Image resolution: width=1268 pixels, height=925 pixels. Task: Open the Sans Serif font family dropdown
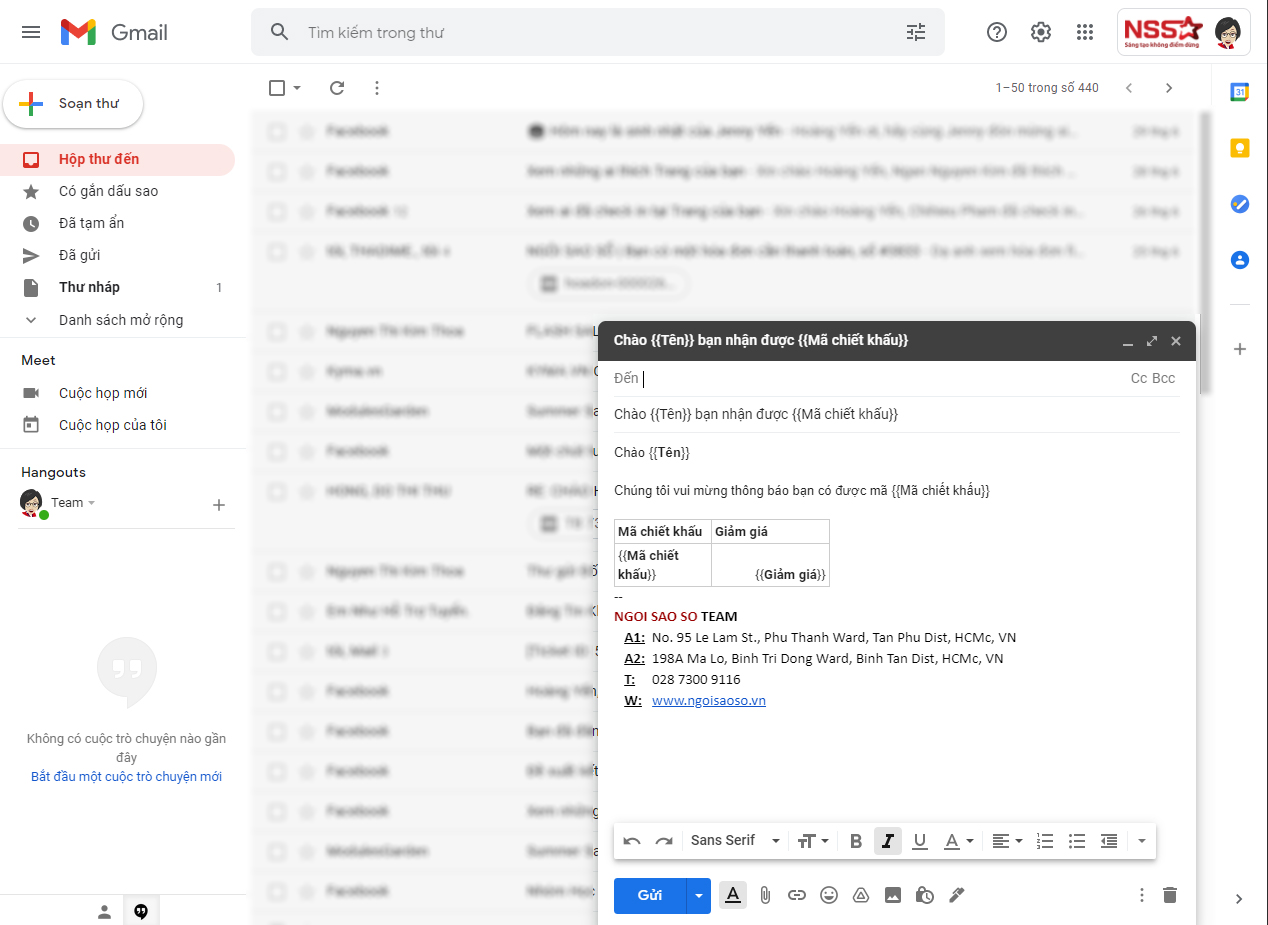pyautogui.click(x=733, y=841)
